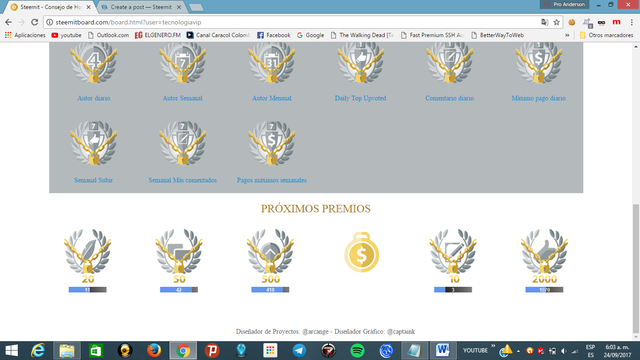Image resolution: width=640 pixels, height=360 pixels.
Task: Open File Explorer from the taskbar
Action: point(67,350)
